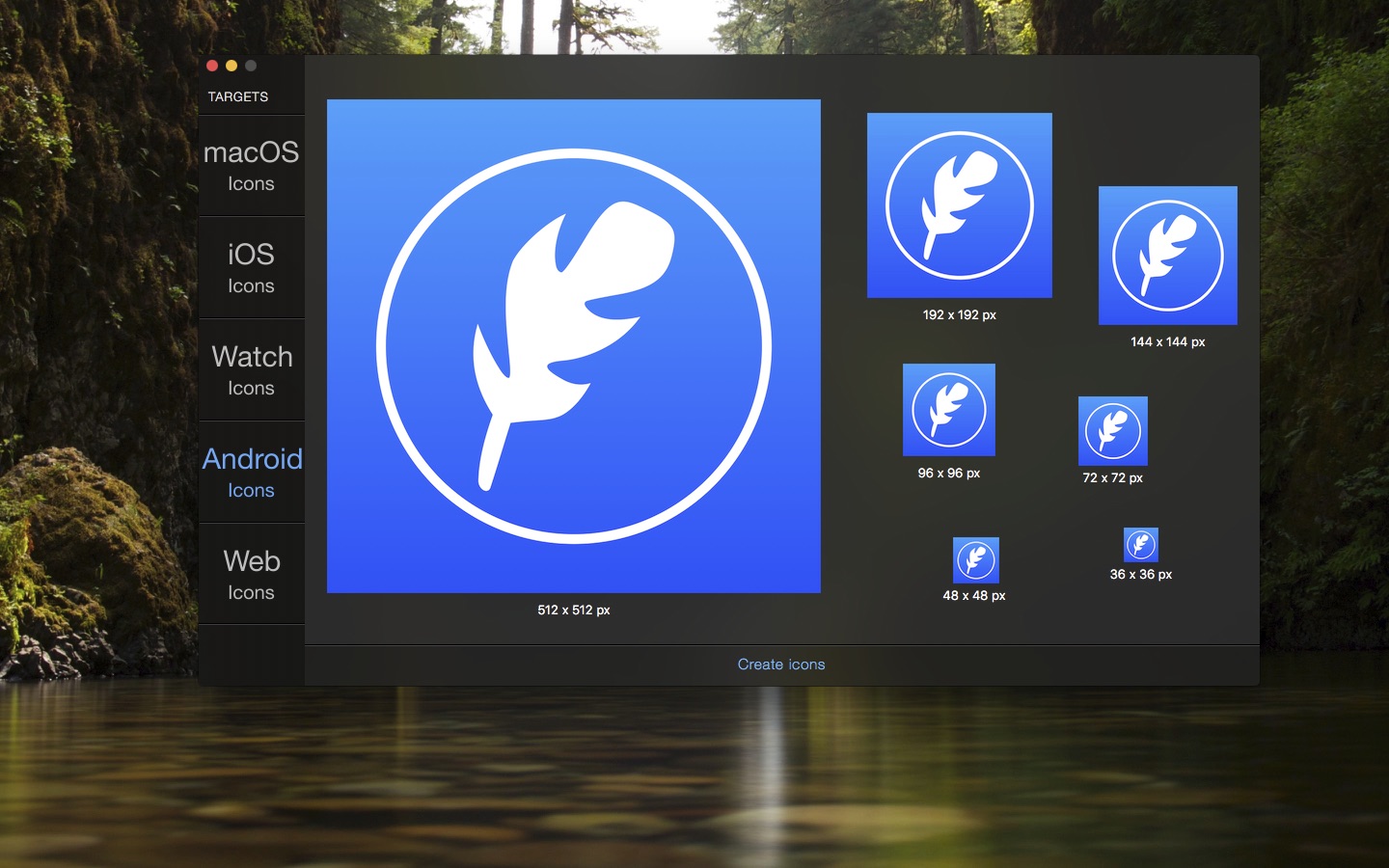This screenshot has width=1389, height=868.
Task: Minimize the window with the yellow button
Action: [231, 66]
